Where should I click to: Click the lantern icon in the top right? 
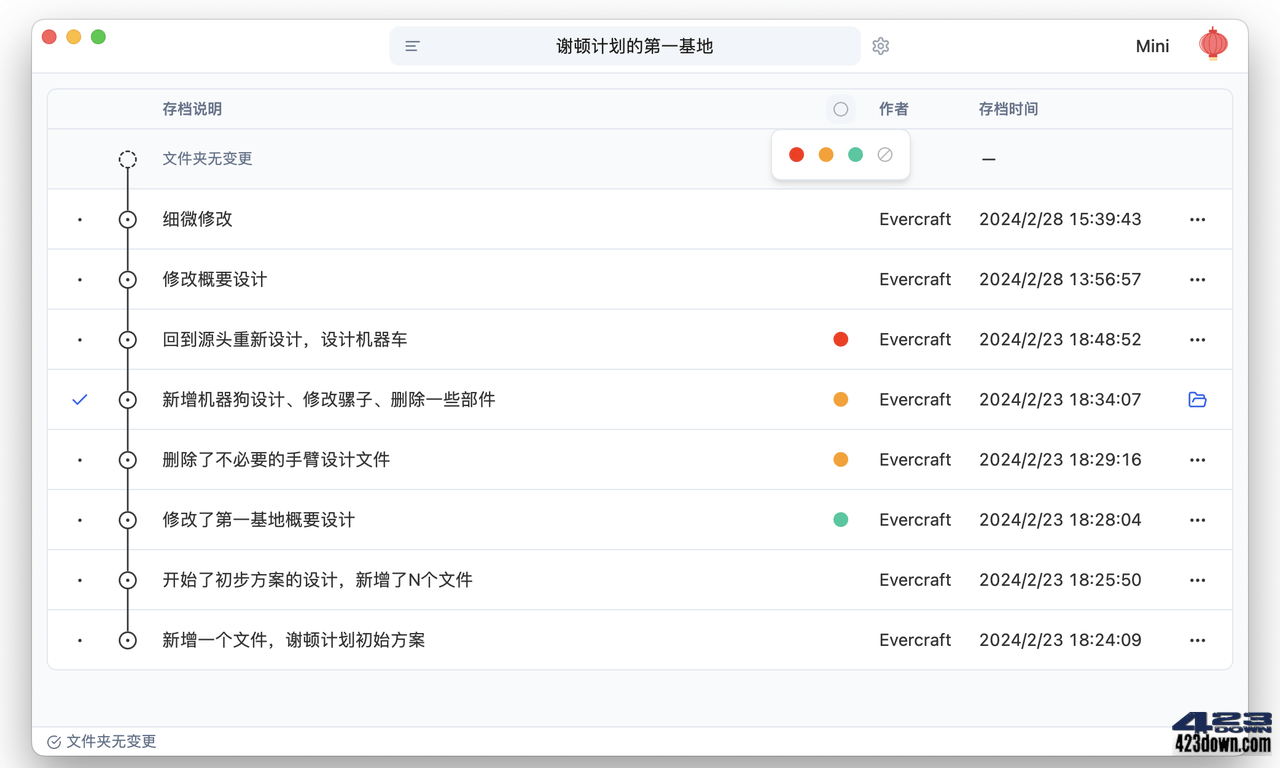[1213, 44]
